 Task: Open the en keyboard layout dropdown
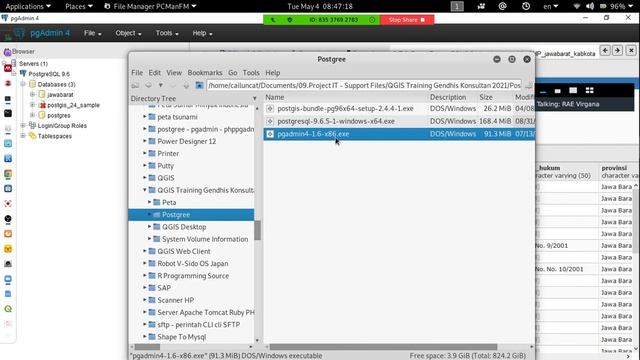click(551, 6)
